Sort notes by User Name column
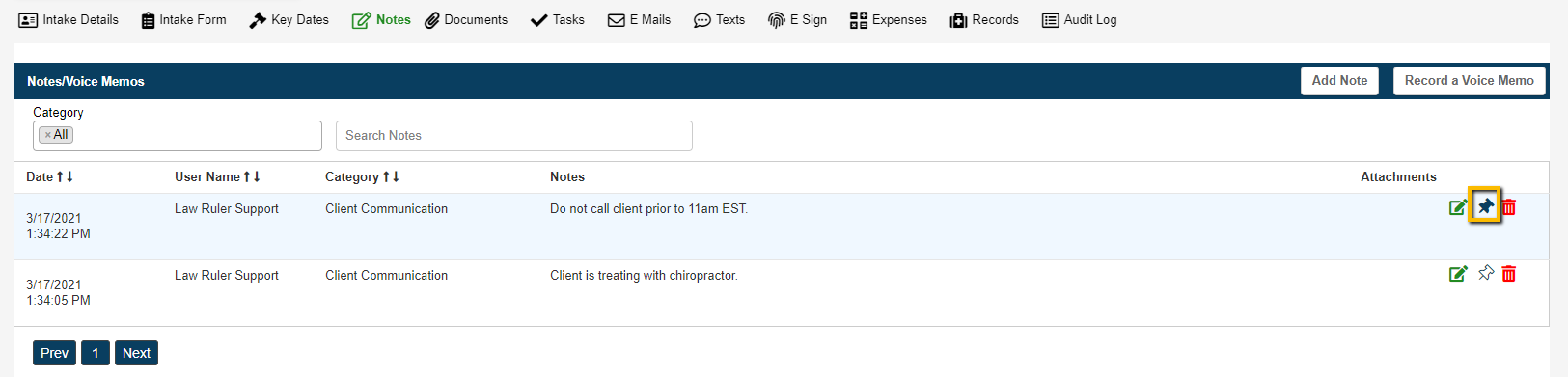1568x377 pixels. point(217,176)
